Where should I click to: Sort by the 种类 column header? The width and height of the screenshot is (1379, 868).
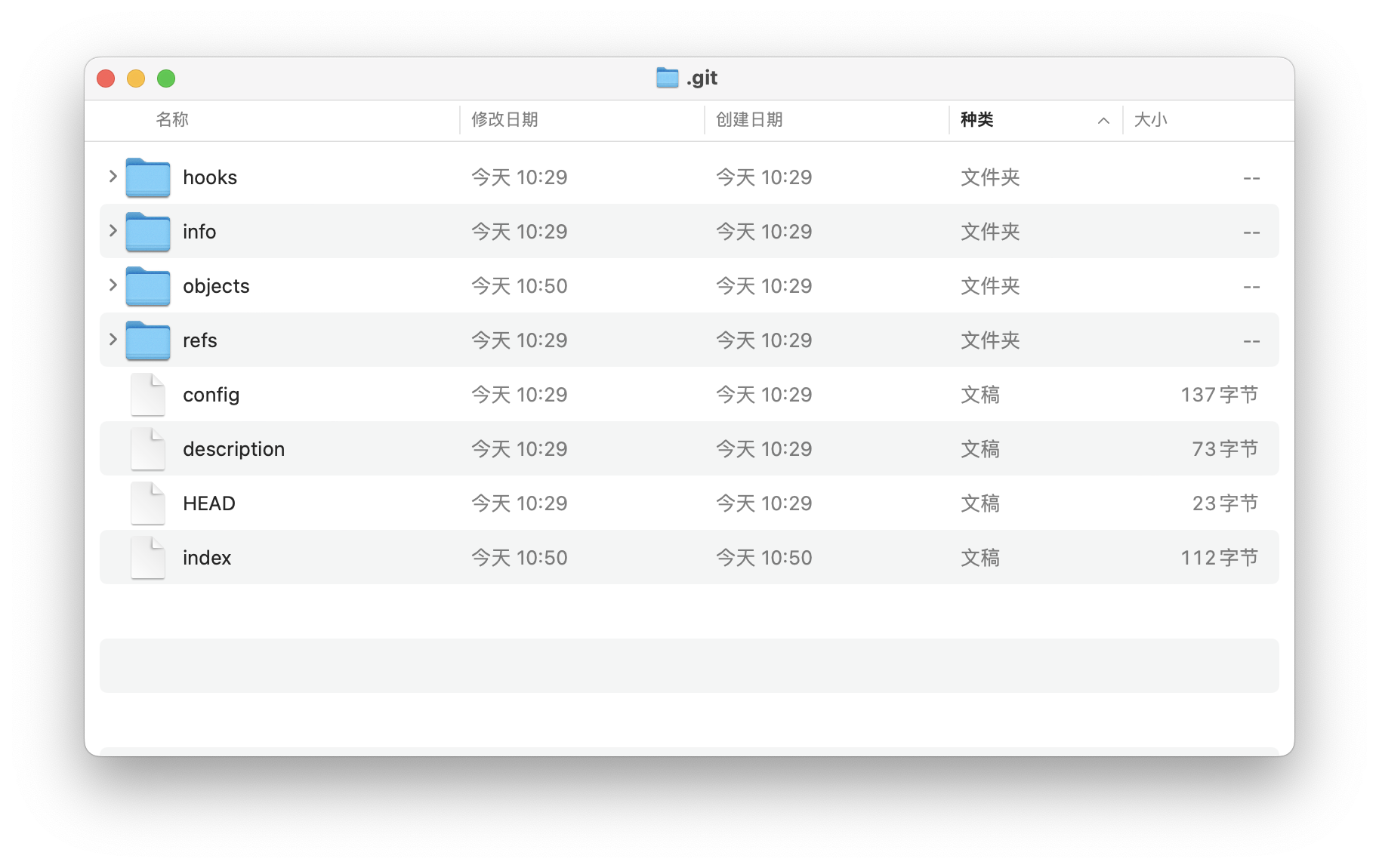[976, 119]
